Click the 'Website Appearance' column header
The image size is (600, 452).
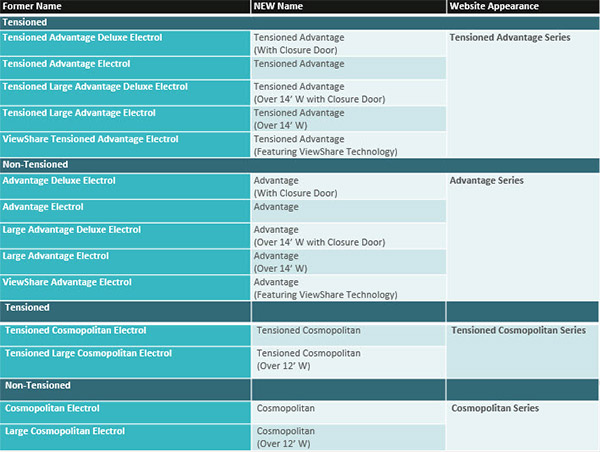click(523, 7)
